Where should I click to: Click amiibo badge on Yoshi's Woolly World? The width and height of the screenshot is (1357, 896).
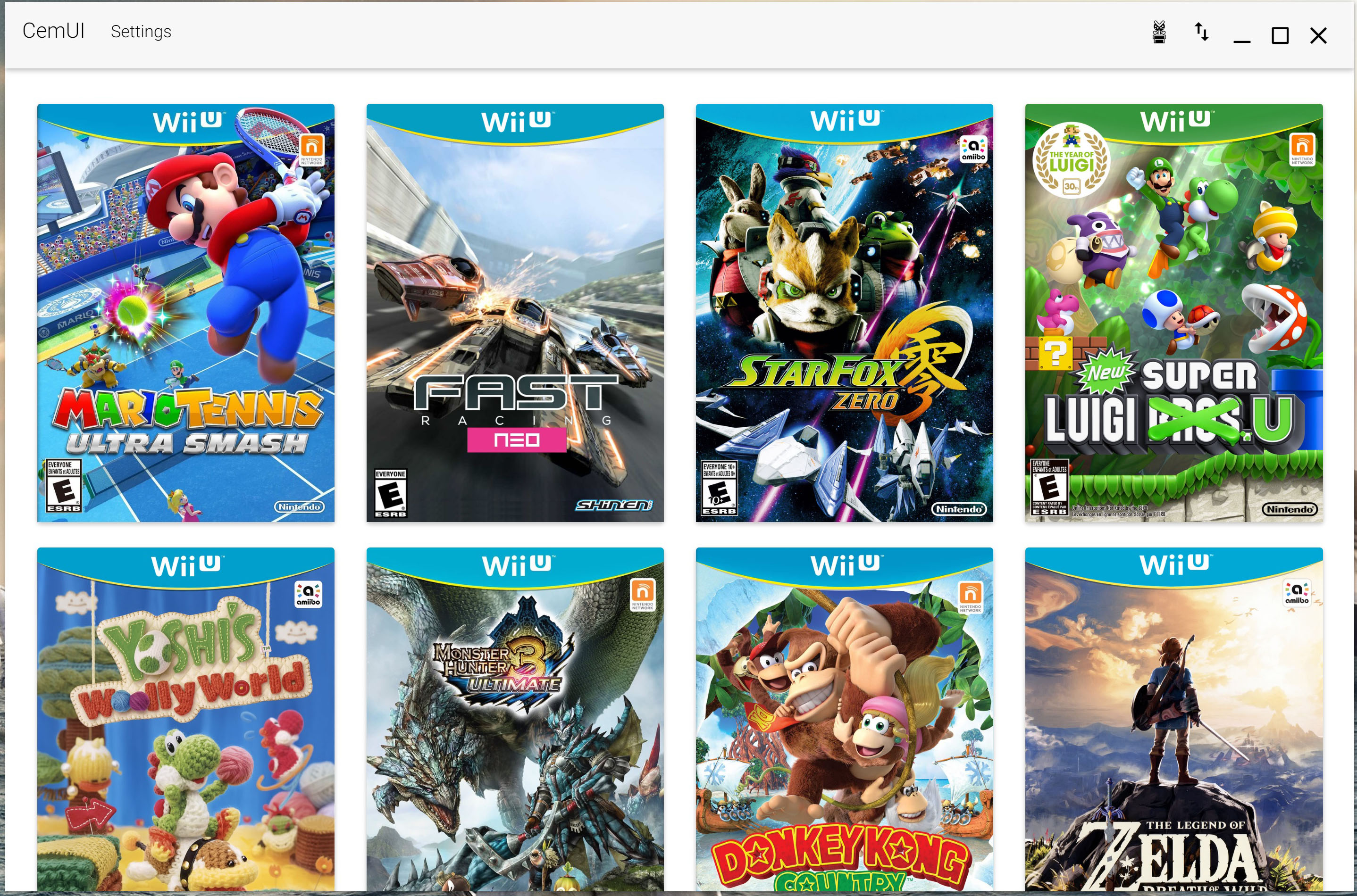point(308,594)
